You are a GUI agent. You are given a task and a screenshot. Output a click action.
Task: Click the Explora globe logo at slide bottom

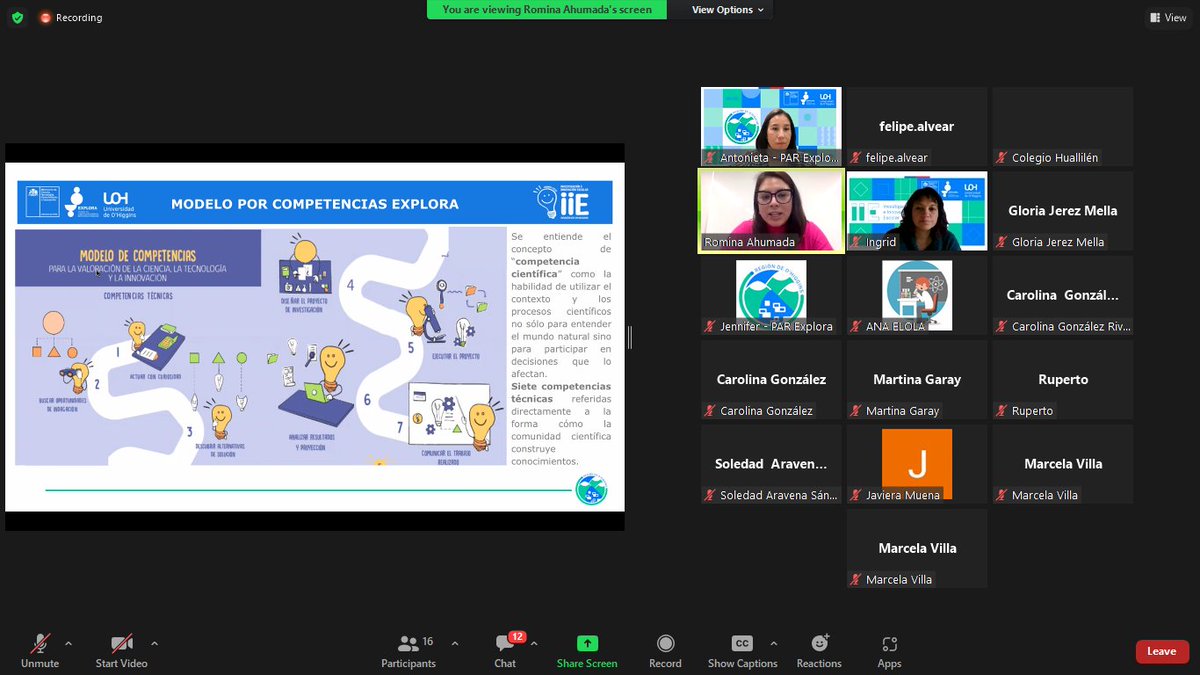click(x=591, y=490)
